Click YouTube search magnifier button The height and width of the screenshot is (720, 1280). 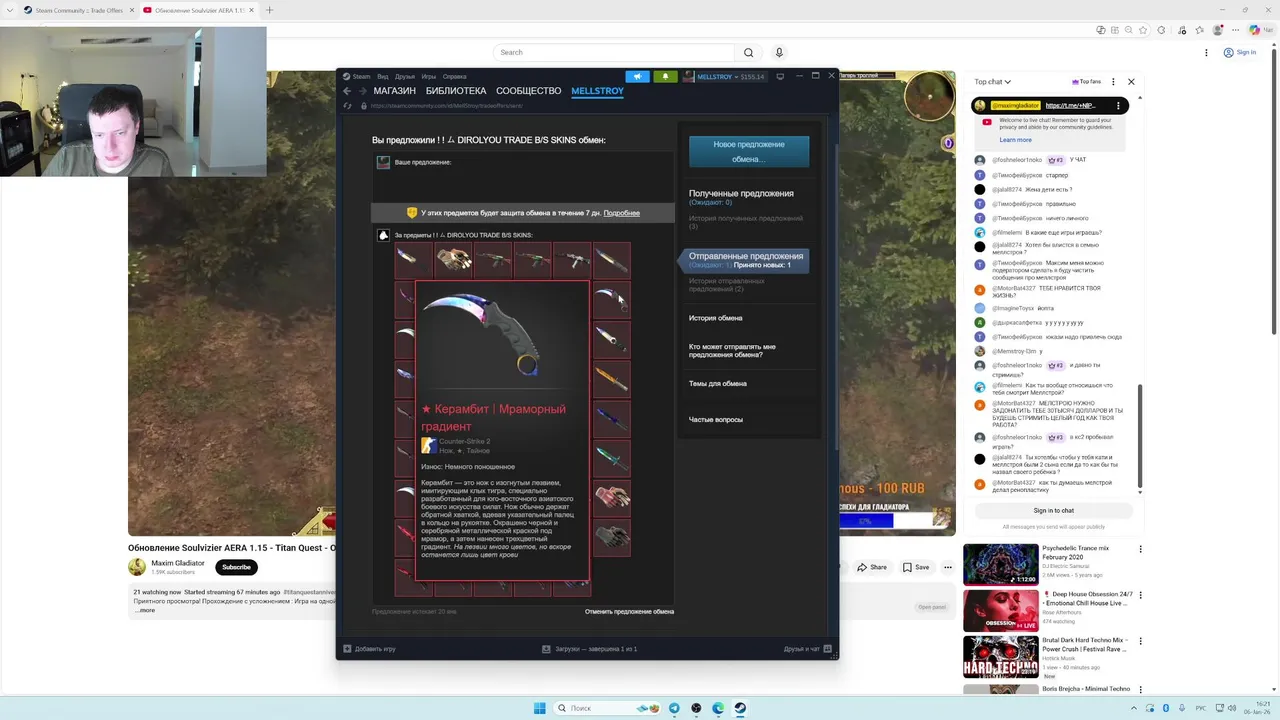(748, 52)
